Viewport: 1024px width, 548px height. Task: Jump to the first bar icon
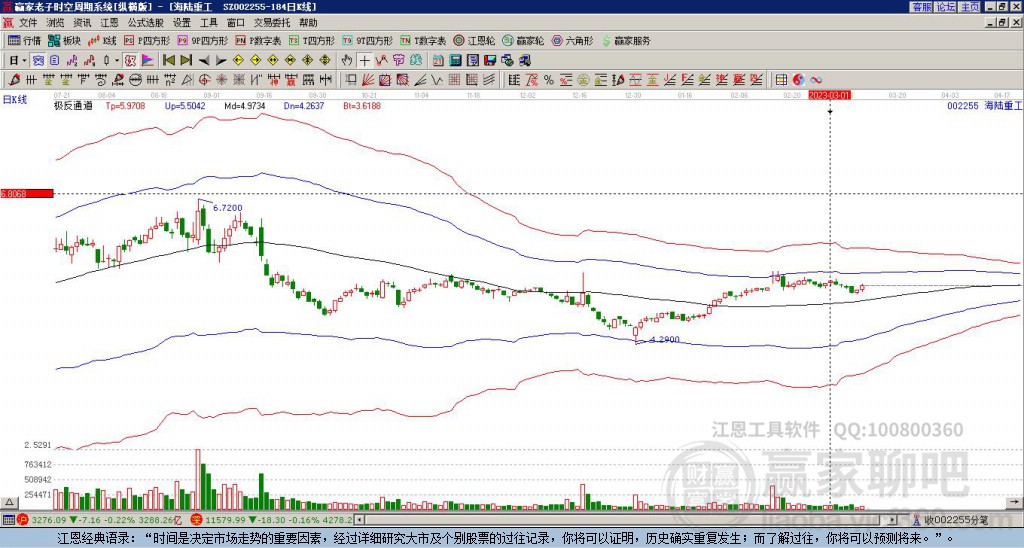coord(168,61)
